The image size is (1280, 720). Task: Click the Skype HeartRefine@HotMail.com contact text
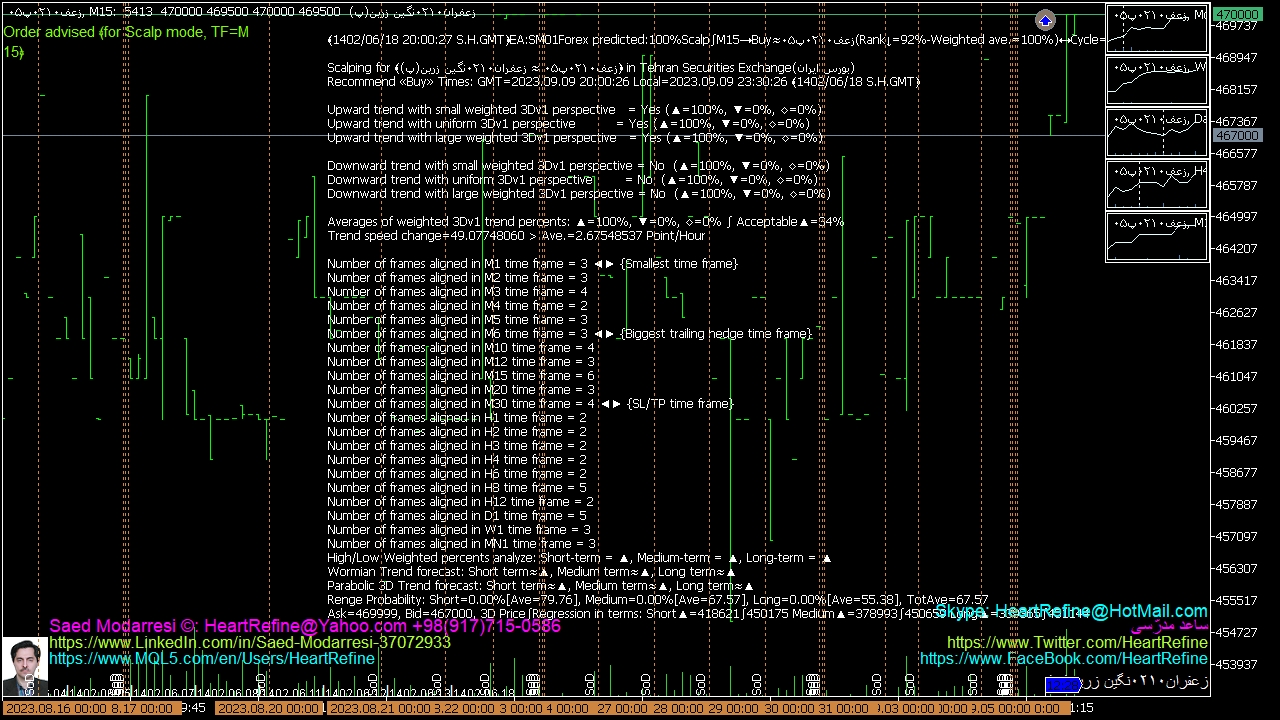coord(1071,611)
